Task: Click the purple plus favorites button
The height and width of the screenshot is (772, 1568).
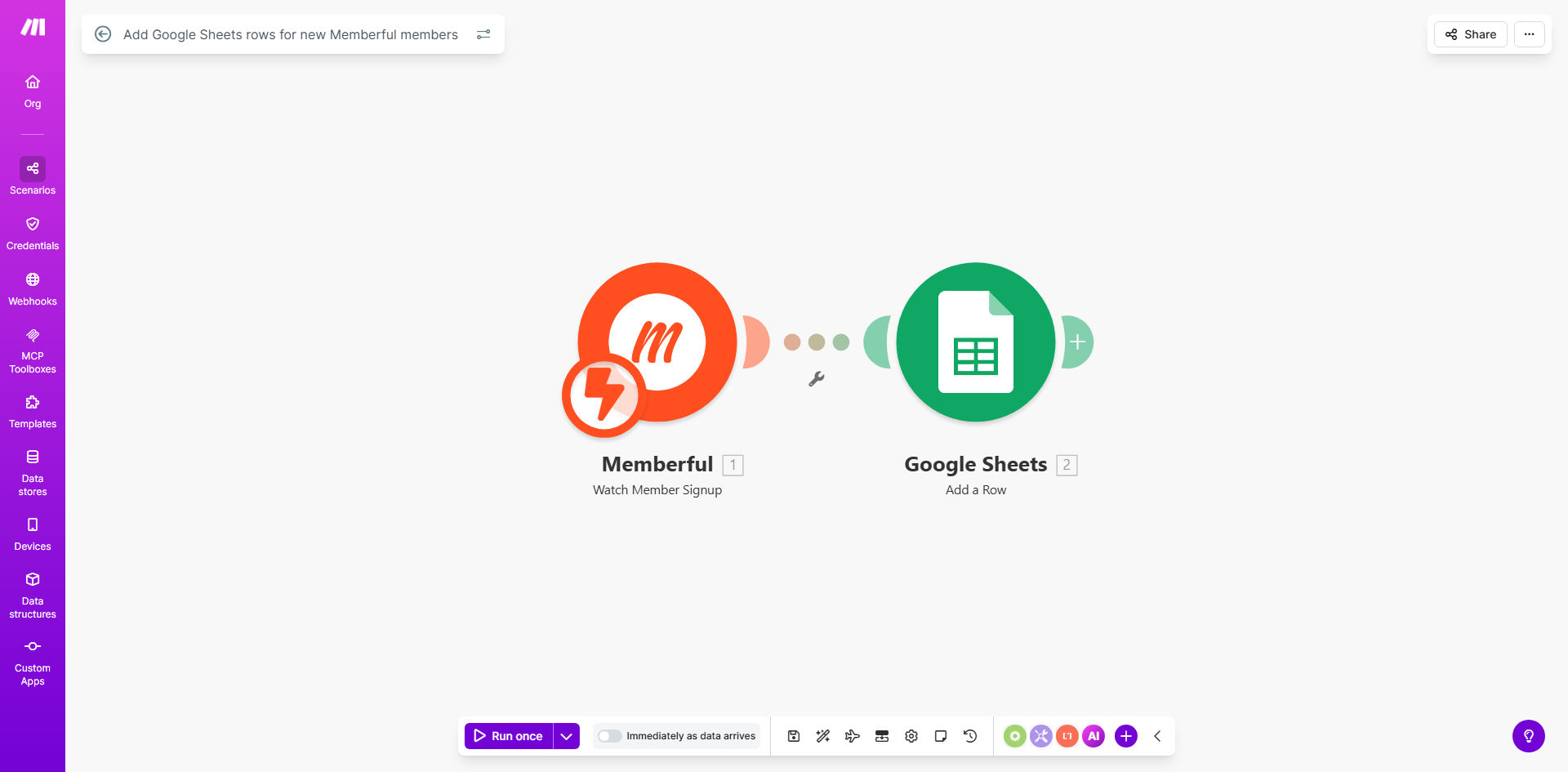Action: pos(1126,736)
